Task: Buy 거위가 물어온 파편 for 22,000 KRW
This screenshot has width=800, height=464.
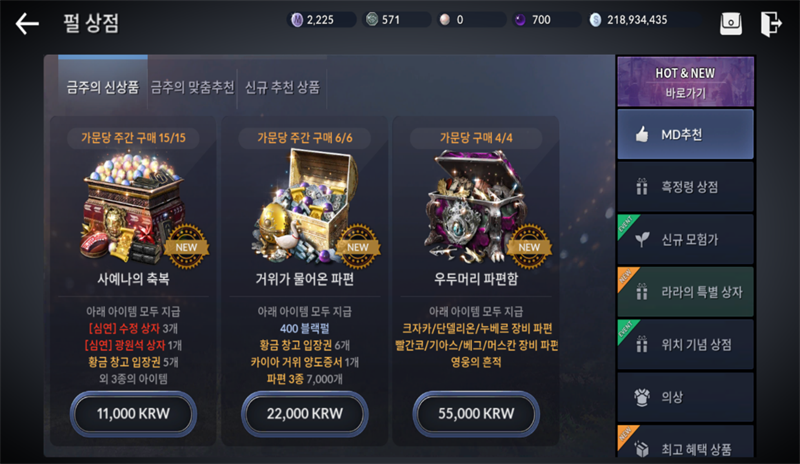Action: coord(305,413)
